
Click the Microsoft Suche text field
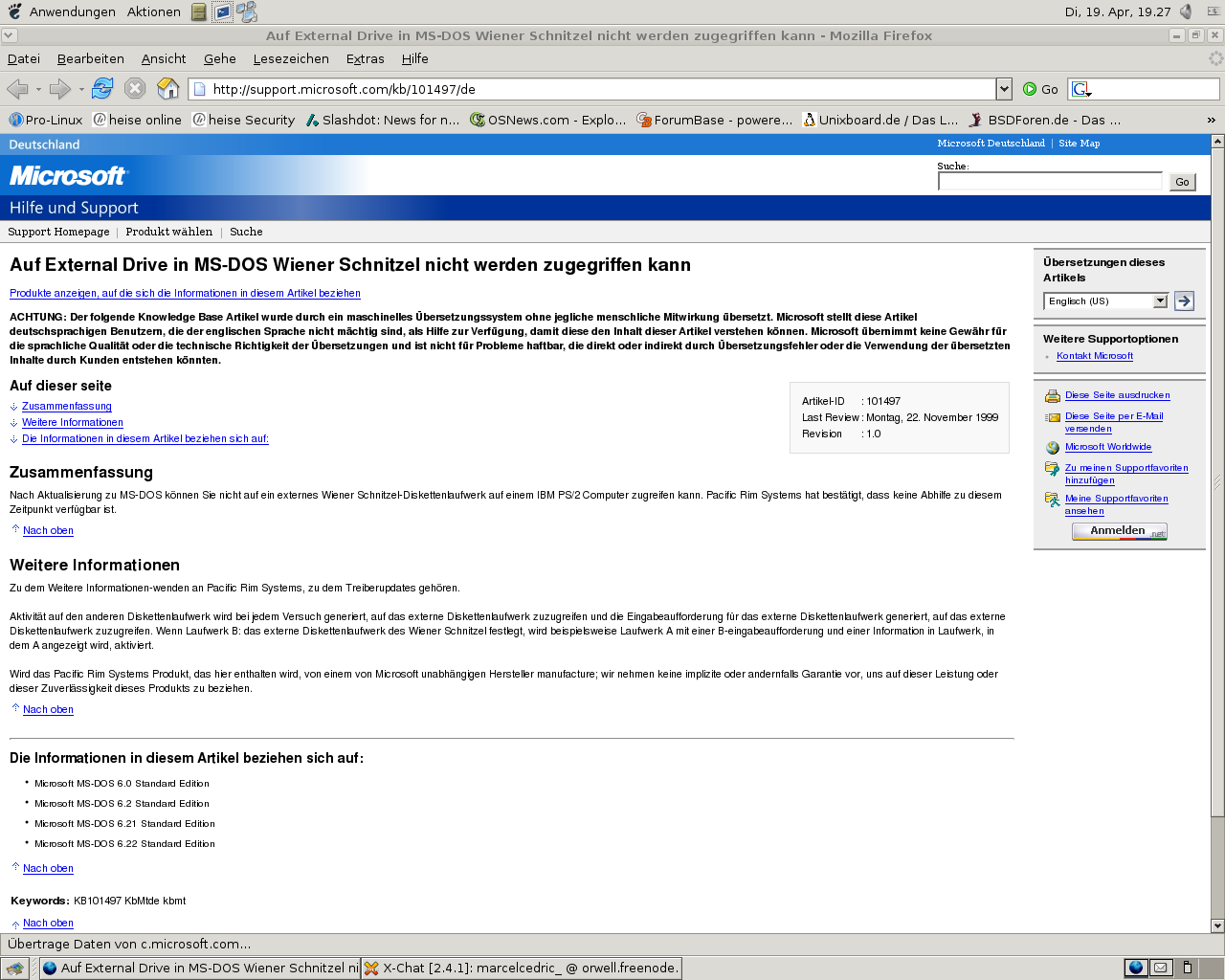click(x=1050, y=182)
